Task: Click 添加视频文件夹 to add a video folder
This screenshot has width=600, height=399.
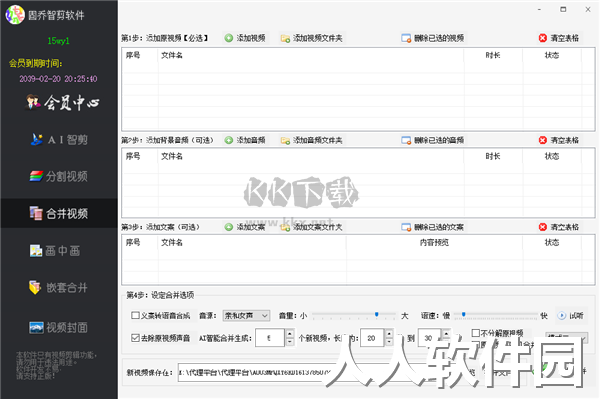Action: coord(311,38)
